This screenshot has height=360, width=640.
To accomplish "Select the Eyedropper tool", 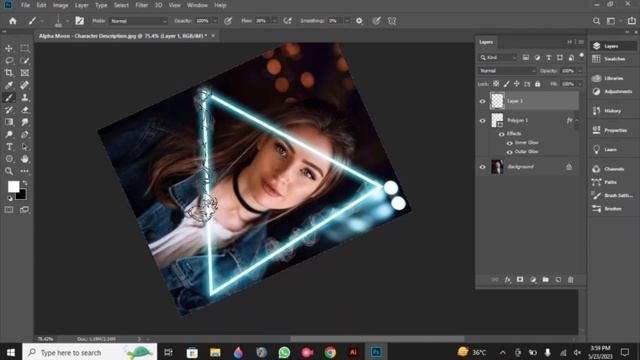I will (9, 85).
